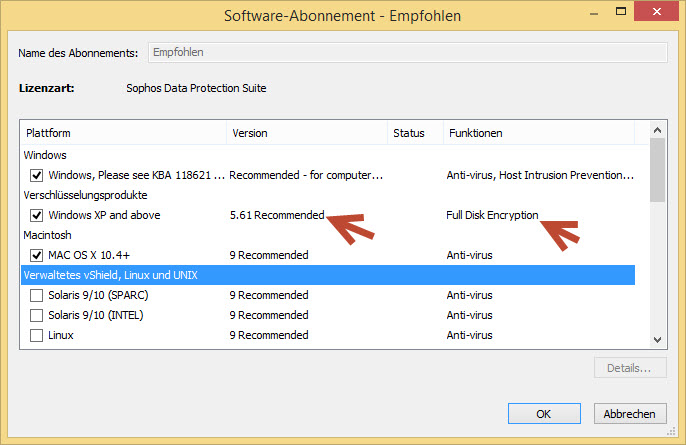Image resolution: width=686 pixels, height=445 pixels.
Task: Uncheck the Windows KBA 118621 checkbox
Action: pos(36,175)
